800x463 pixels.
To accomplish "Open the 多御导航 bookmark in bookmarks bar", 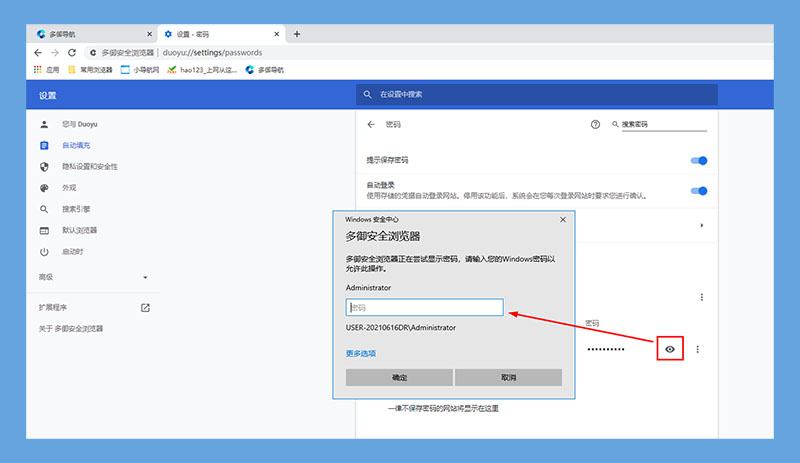I will [265, 70].
